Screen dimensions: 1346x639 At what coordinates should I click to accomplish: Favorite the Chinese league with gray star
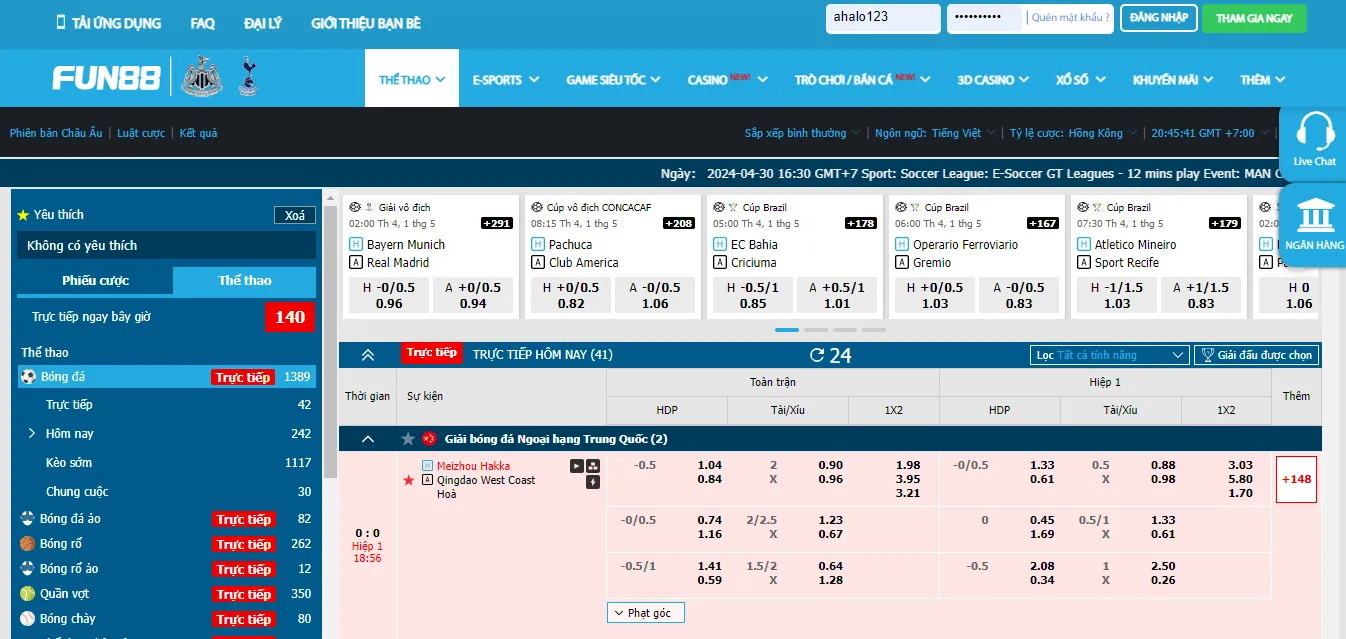[x=408, y=439]
